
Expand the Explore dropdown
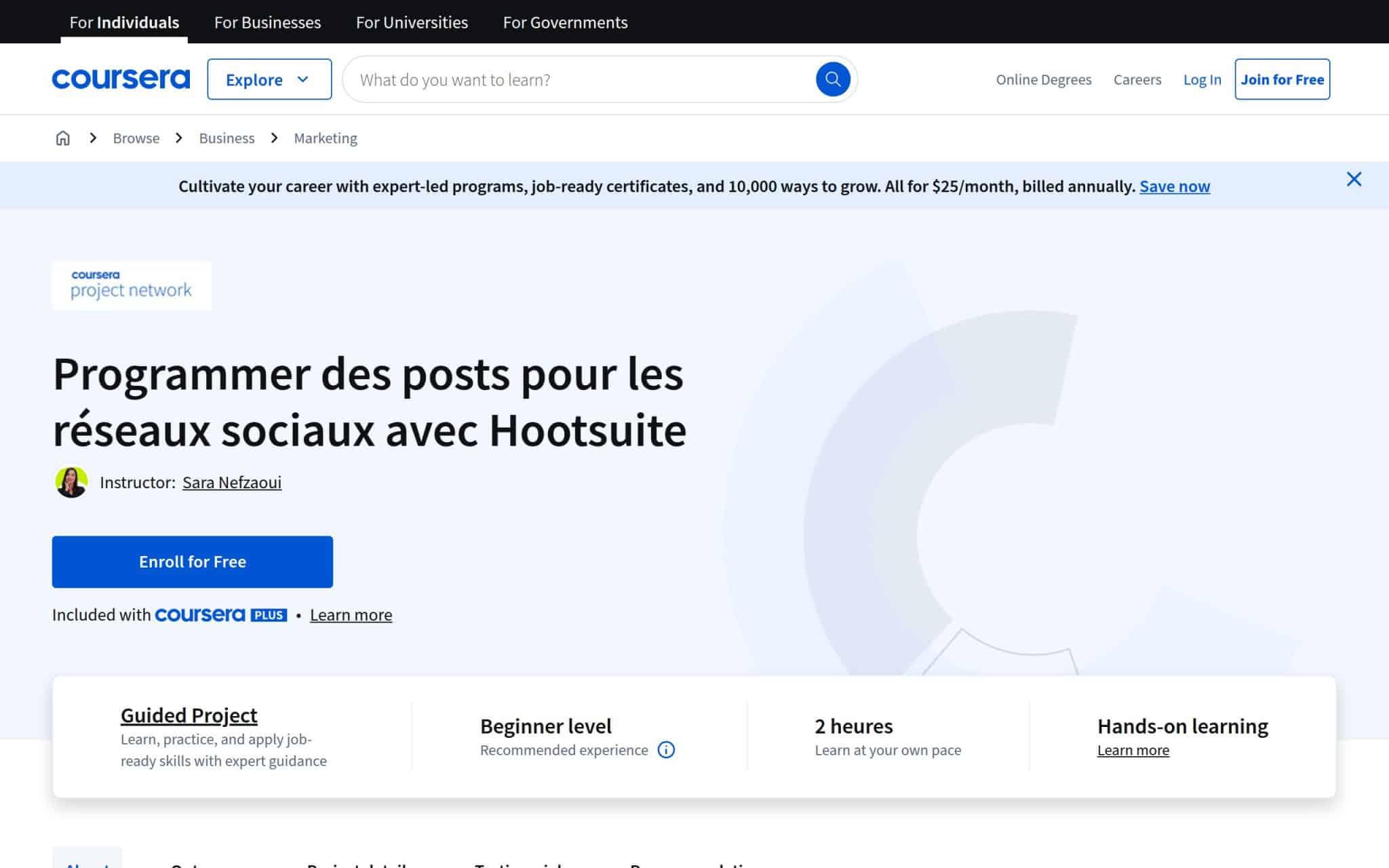click(x=269, y=79)
